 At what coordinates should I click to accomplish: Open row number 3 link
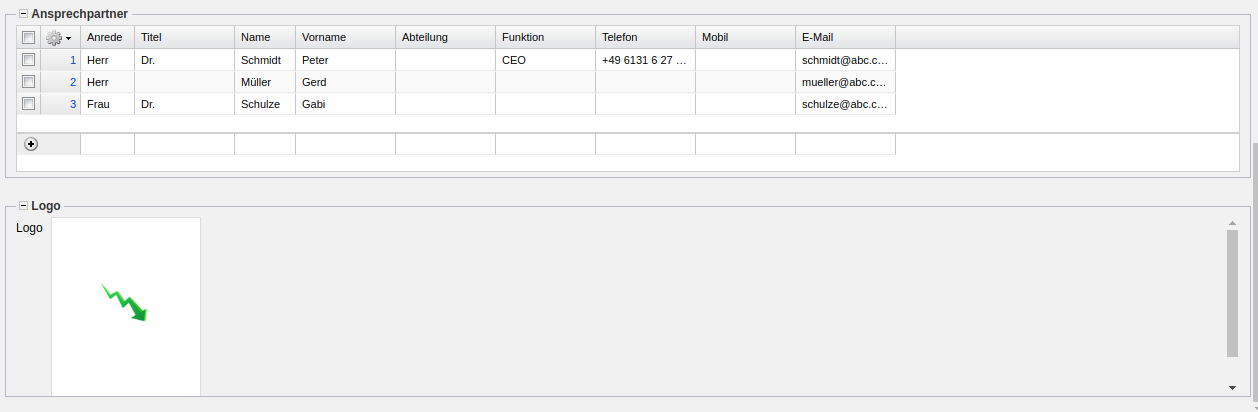72,104
